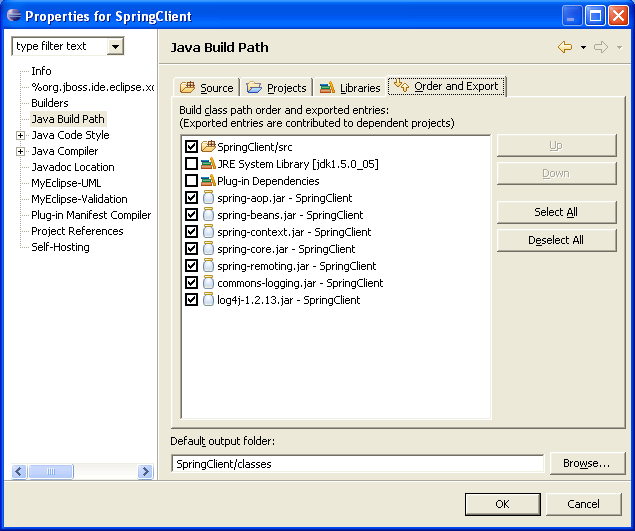Switch to the Libraries tab
The height and width of the screenshot is (531, 635).
pos(350,87)
